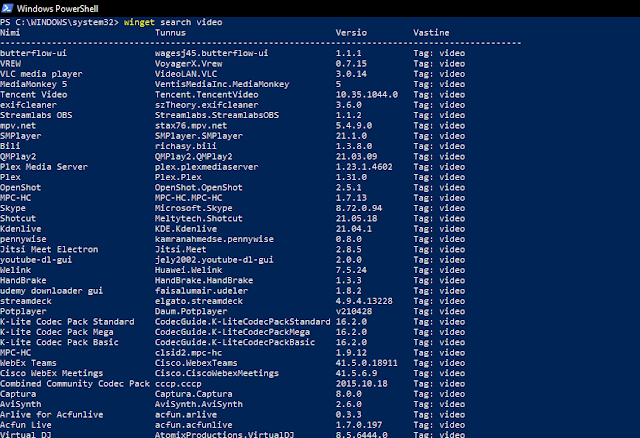Screen dimensions: 640x438
Task: Click the 'Arlive for Acfunlive' name
Action: [x=52, y=415]
